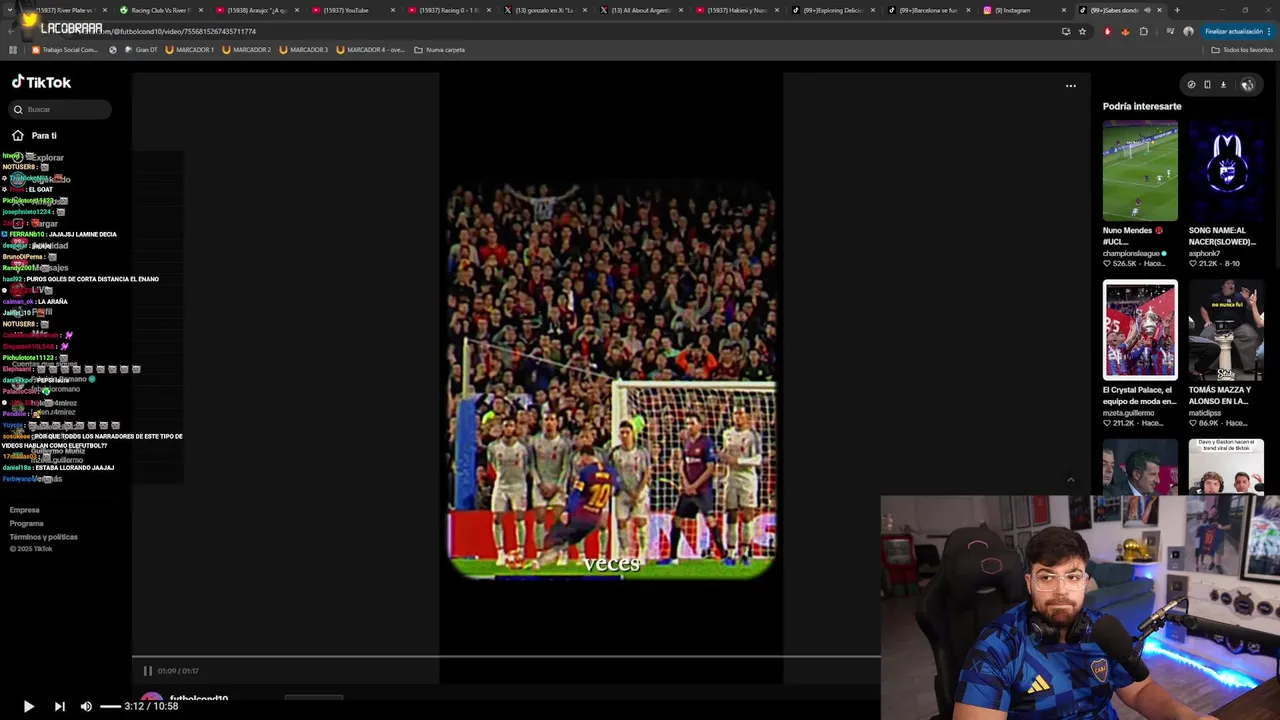
Task: Click the phone app icon top-right
Action: click(1207, 85)
